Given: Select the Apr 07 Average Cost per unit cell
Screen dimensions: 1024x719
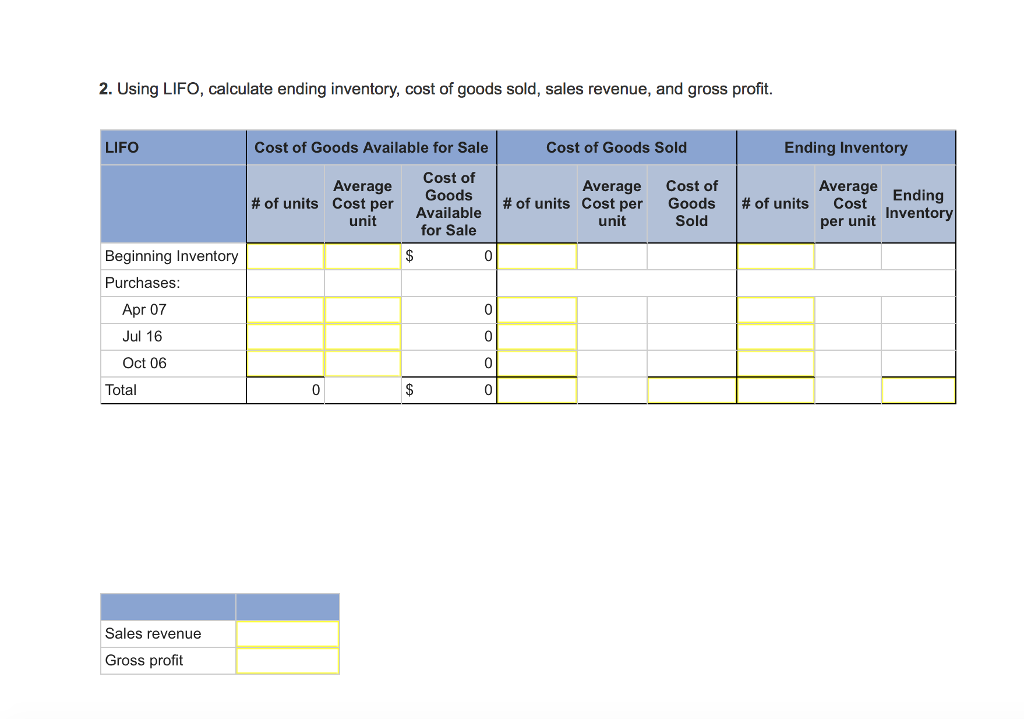Looking at the screenshot, I should (x=362, y=309).
